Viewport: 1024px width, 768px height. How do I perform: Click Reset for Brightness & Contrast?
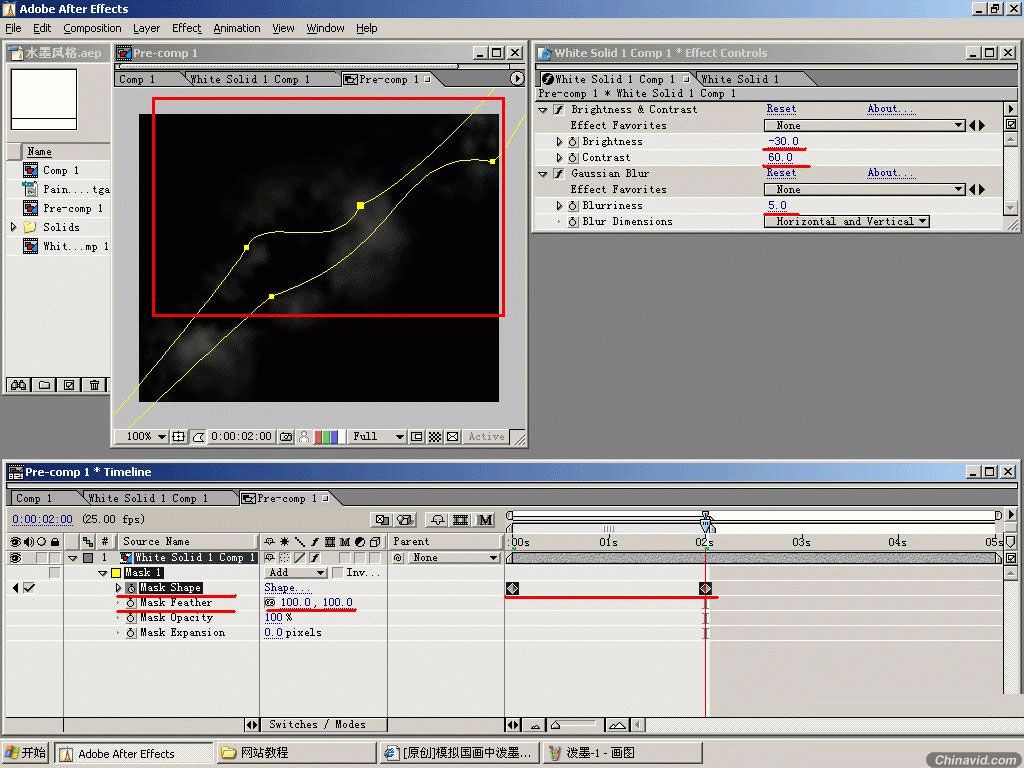781,109
